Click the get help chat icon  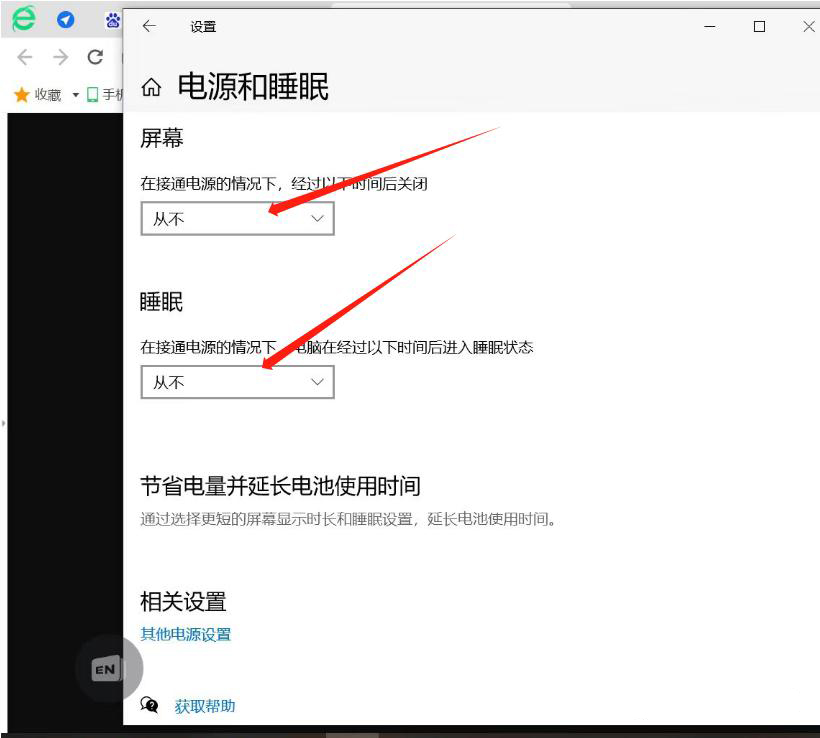coord(149,705)
